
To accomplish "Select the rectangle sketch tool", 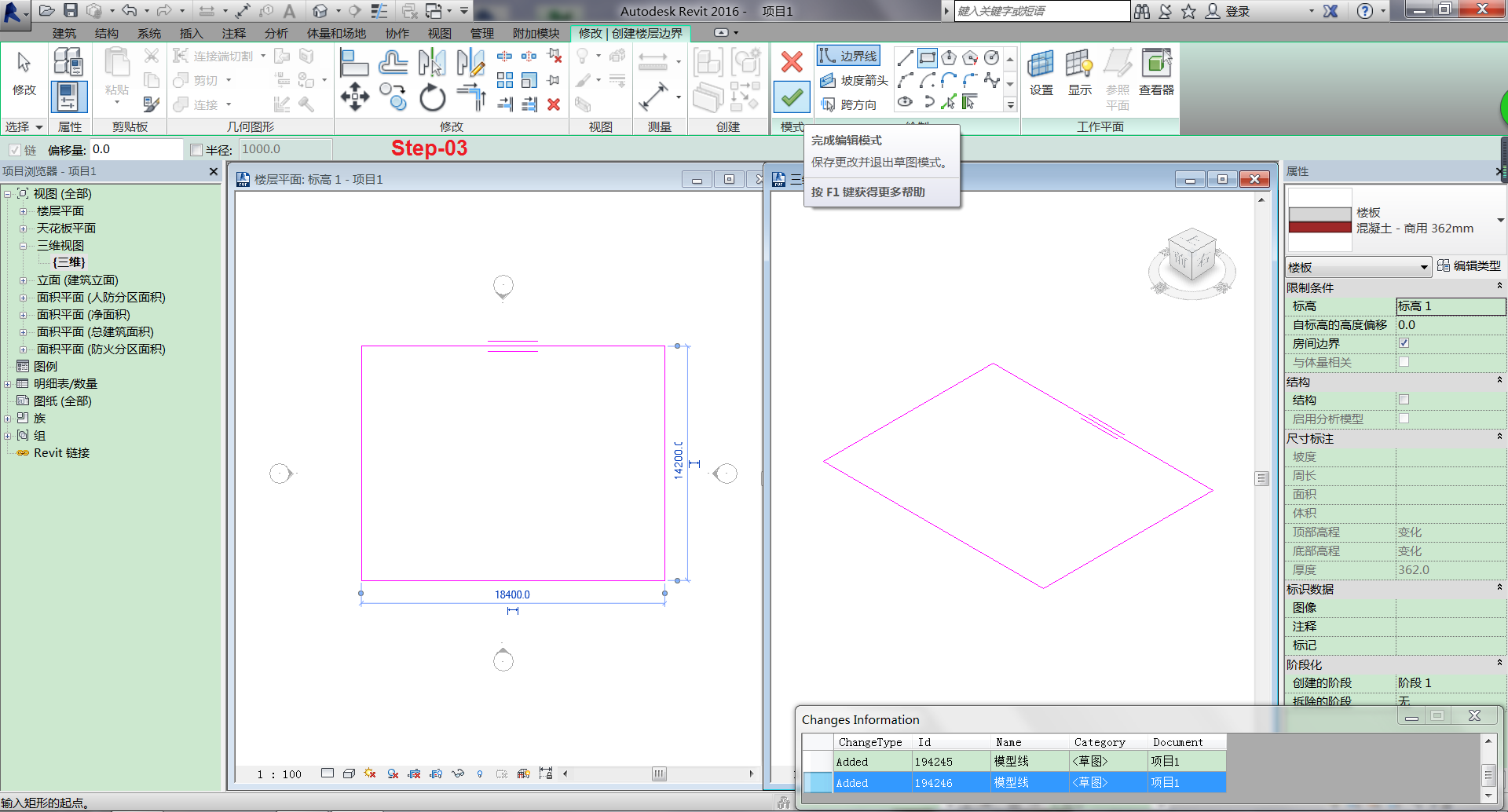I will pyautogui.click(x=927, y=57).
